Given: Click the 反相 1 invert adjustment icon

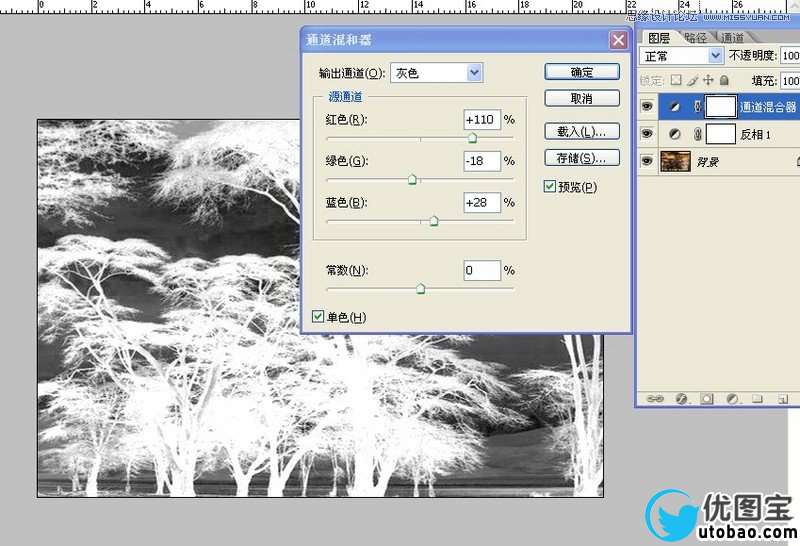Looking at the screenshot, I should tap(674, 134).
